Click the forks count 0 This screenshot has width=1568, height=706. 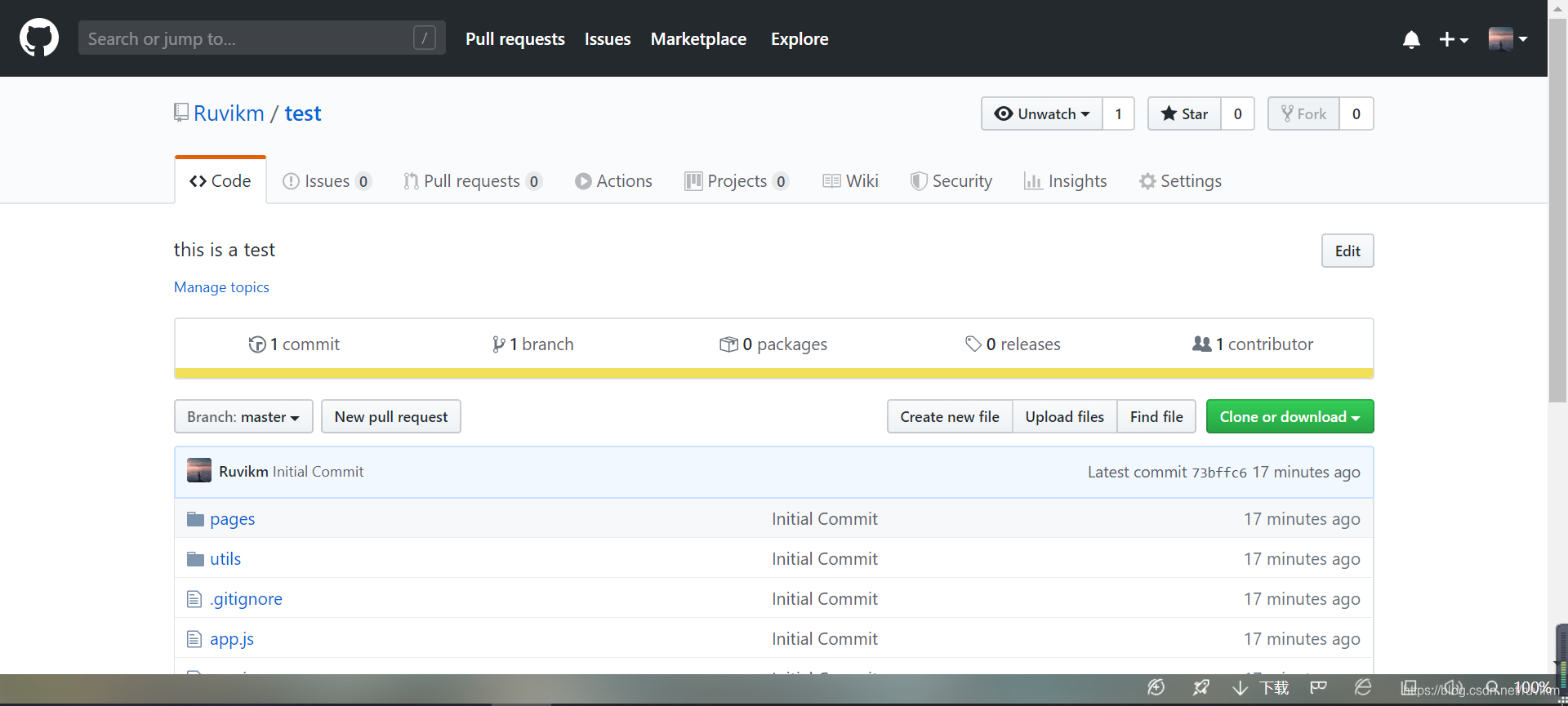click(1356, 113)
